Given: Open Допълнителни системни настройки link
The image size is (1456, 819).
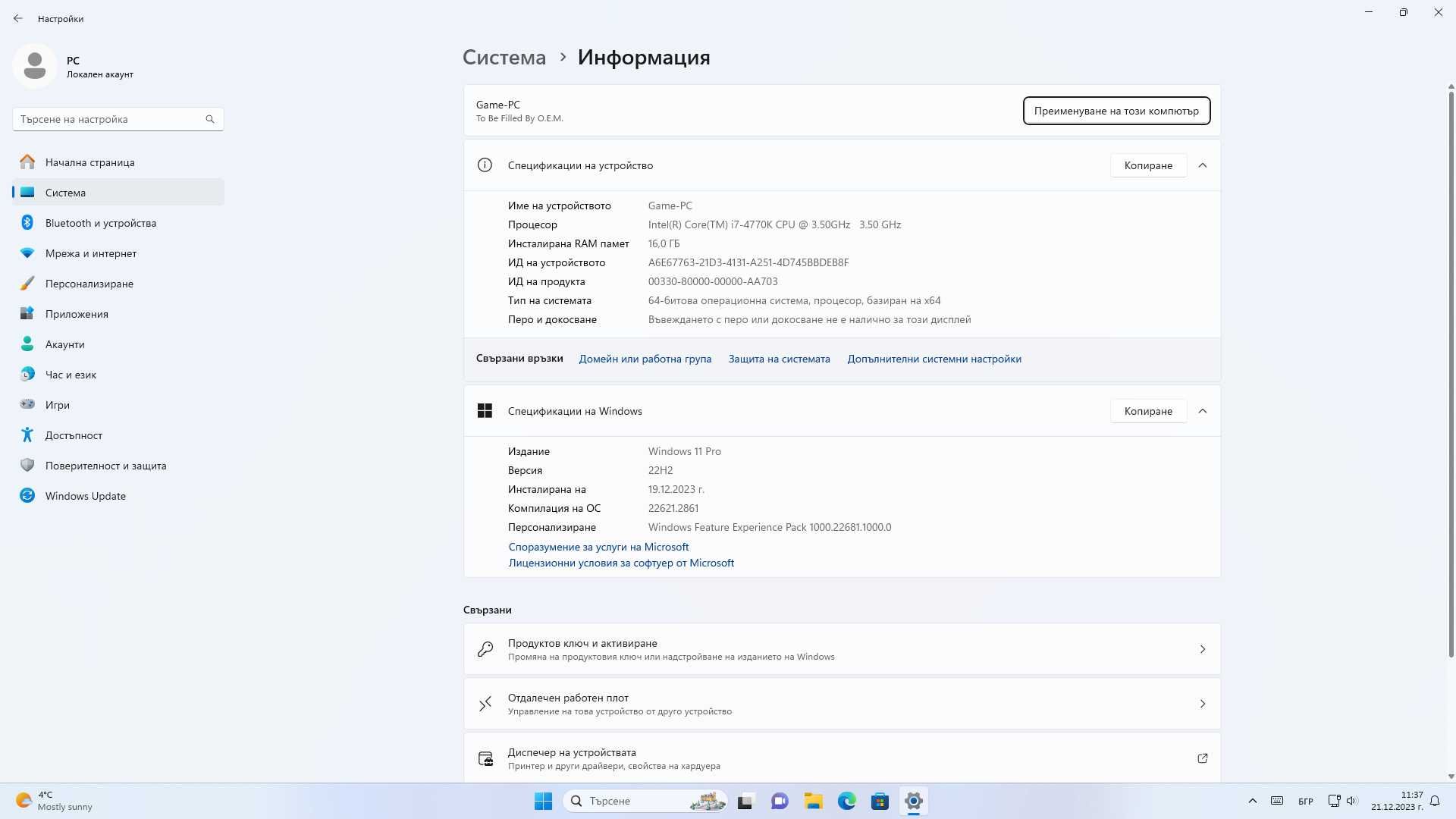Looking at the screenshot, I should point(934,359).
